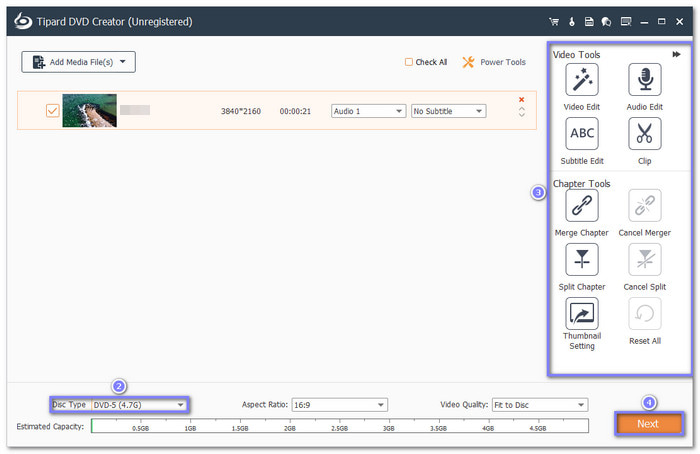Click the save project icon in title bar

coord(589,21)
